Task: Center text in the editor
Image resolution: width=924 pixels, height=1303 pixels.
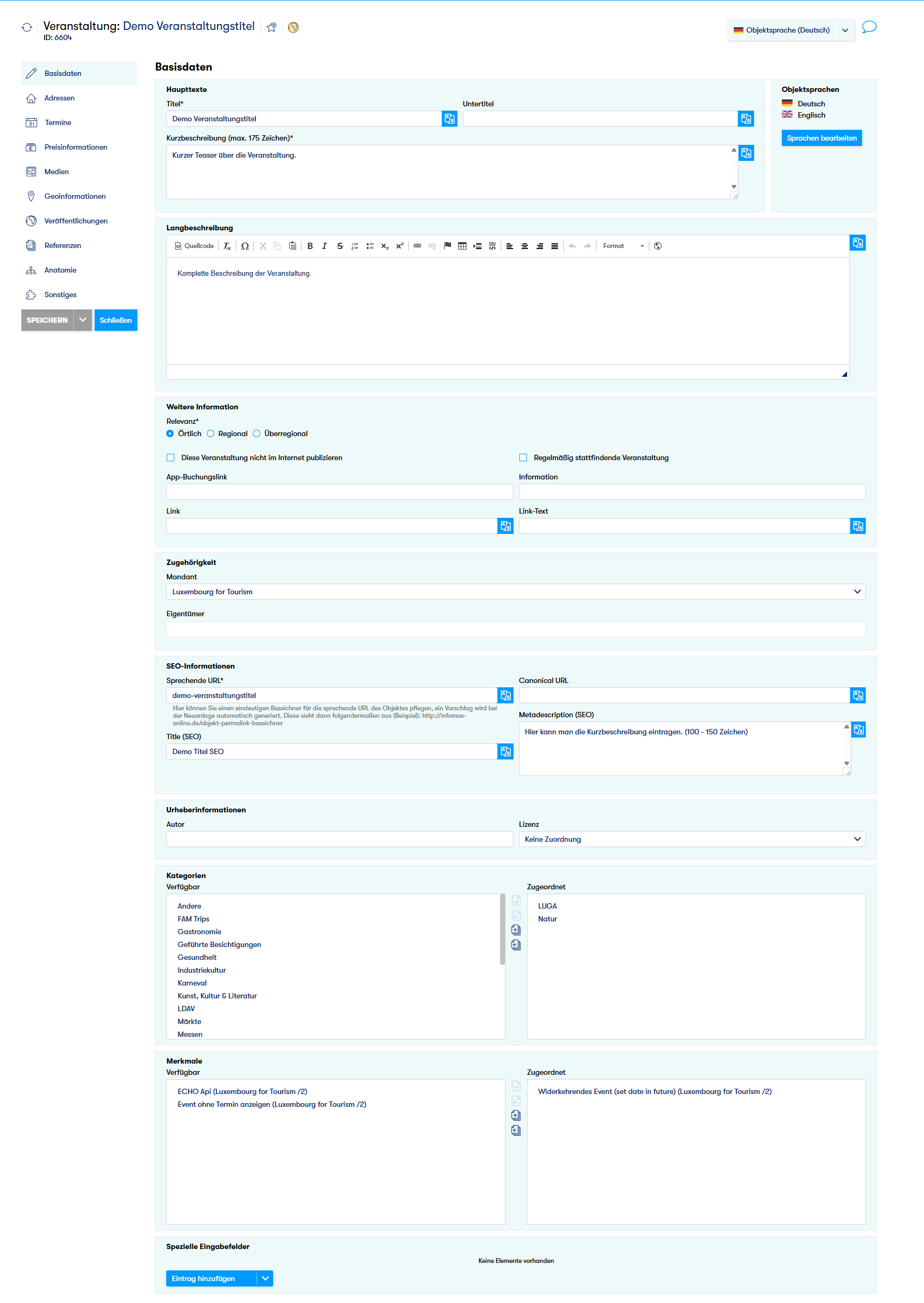Action: (525, 246)
